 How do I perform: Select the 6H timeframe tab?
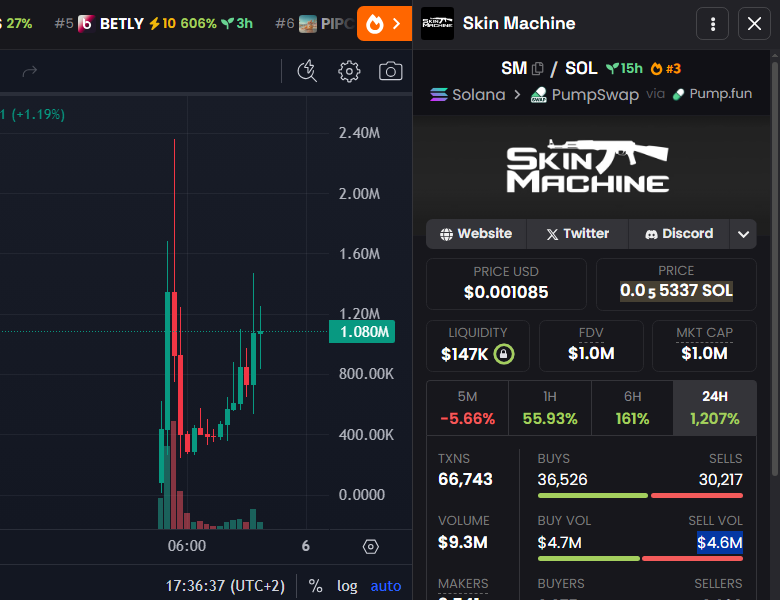tap(632, 408)
